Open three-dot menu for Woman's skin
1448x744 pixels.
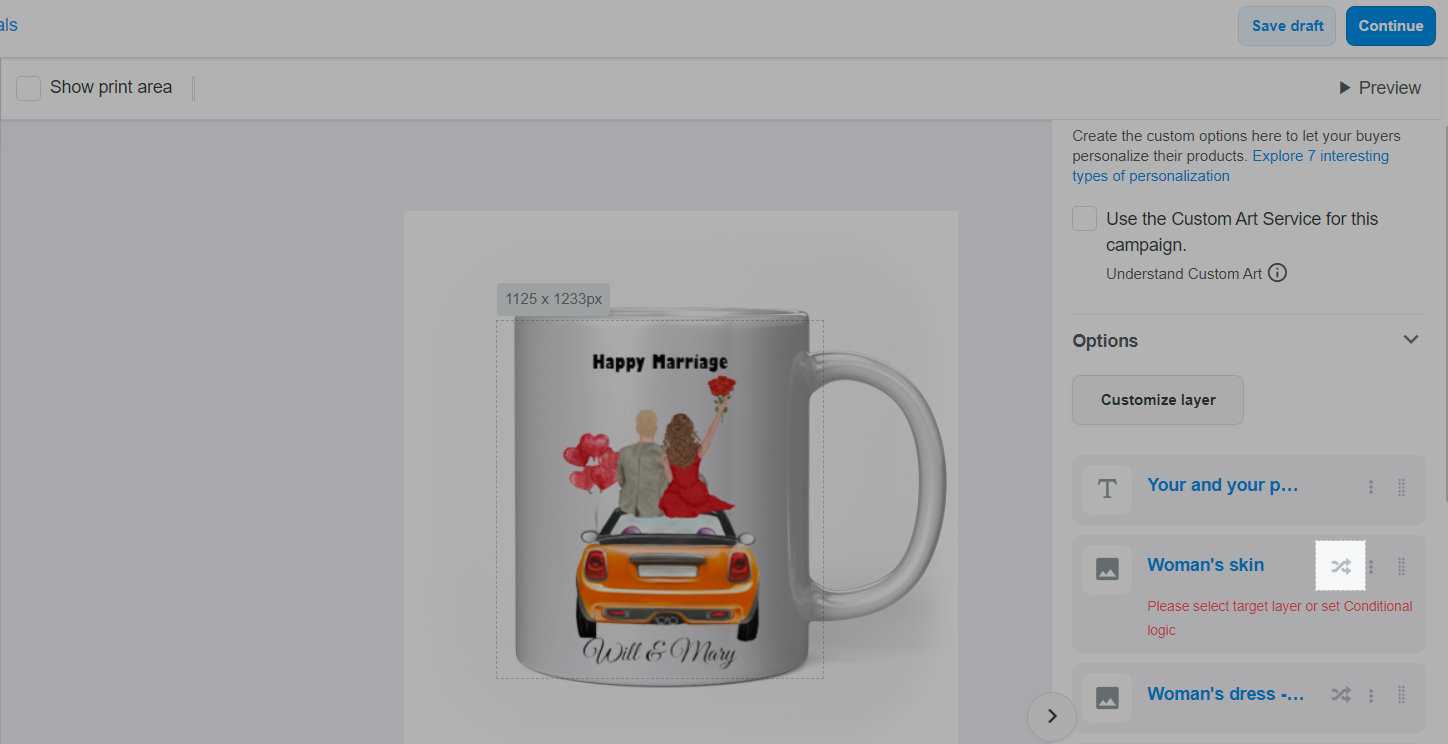click(x=1371, y=567)
